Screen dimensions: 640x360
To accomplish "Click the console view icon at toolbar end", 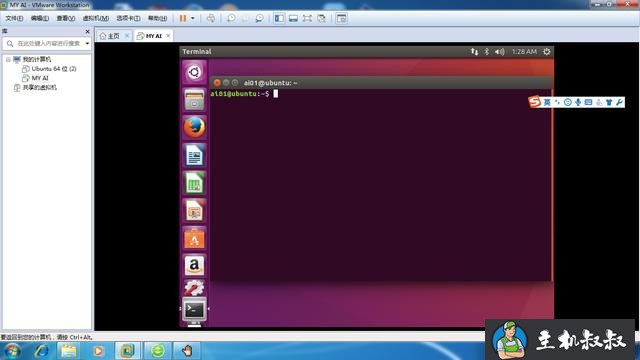I will click(341, 18).
